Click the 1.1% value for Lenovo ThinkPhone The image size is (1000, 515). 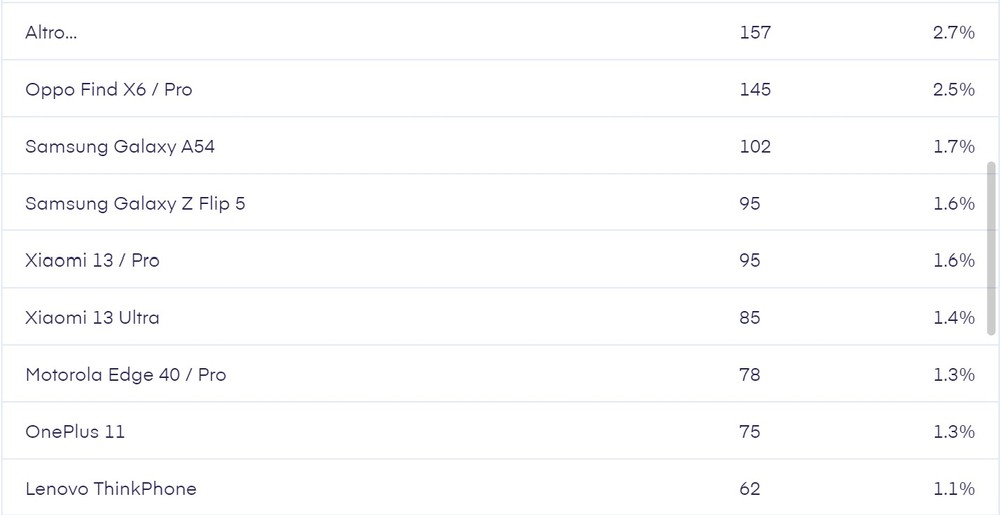click(x=953, y=489)
